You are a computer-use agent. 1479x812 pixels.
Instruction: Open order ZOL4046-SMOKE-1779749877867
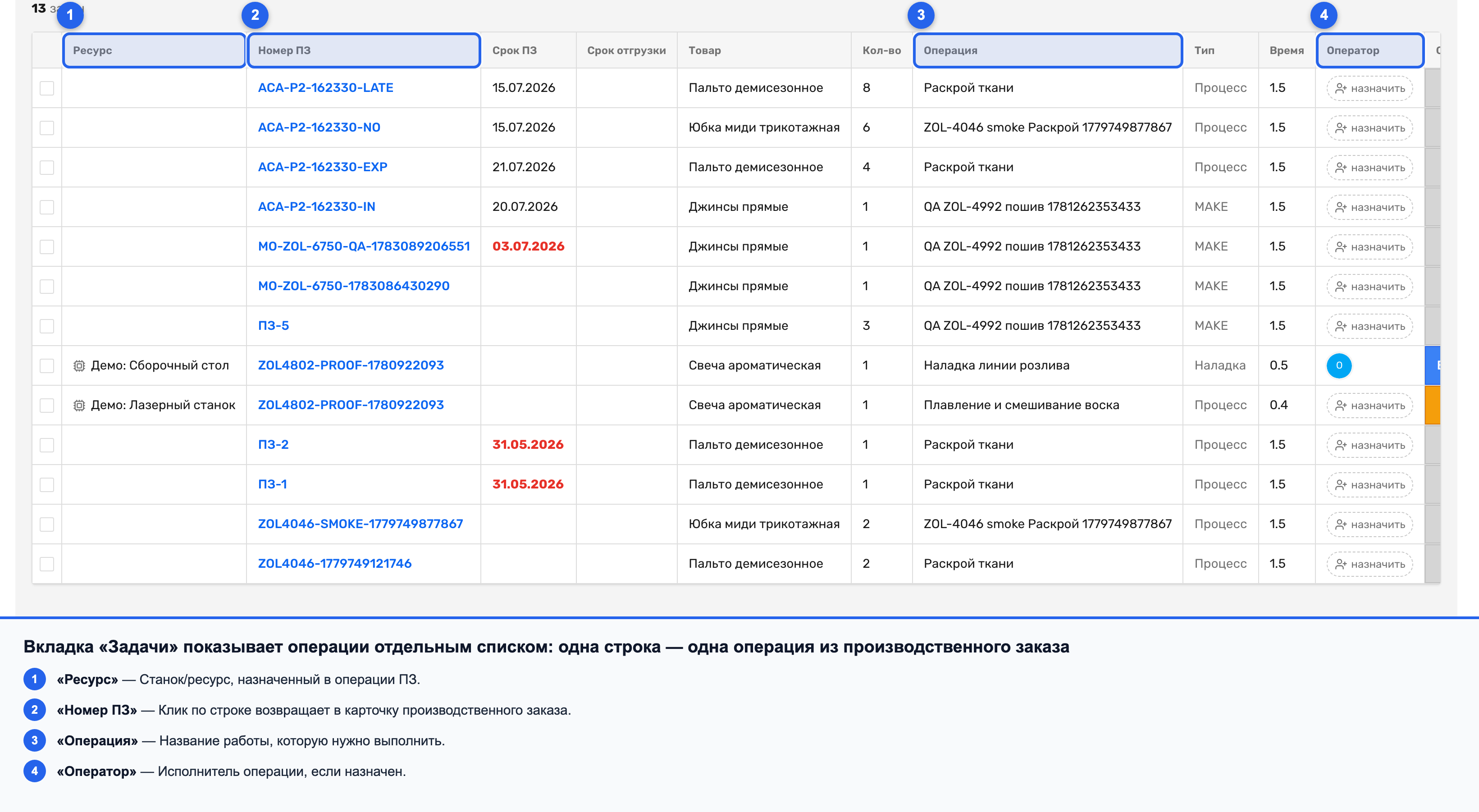[x=361, y=524]
